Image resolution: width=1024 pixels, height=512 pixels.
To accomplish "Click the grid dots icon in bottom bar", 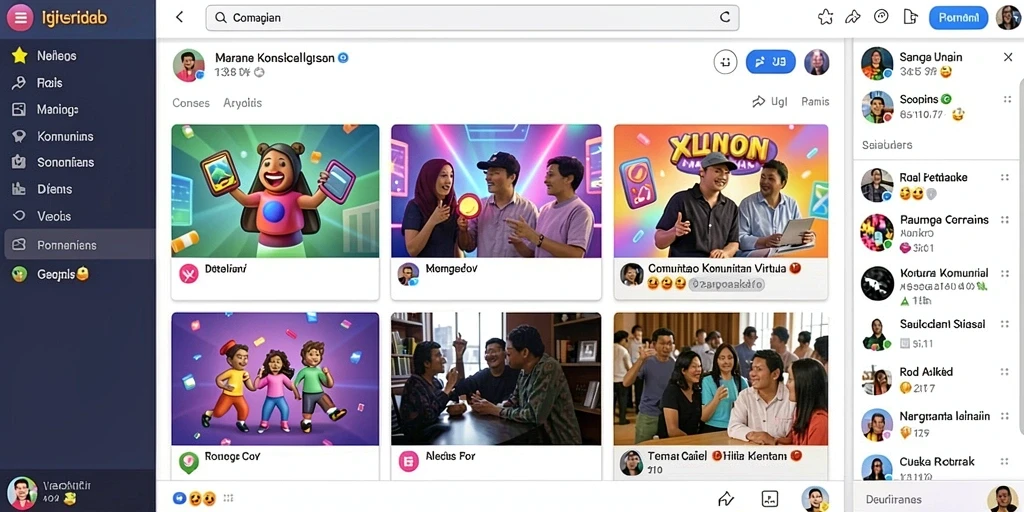I will tap(228, 498).
